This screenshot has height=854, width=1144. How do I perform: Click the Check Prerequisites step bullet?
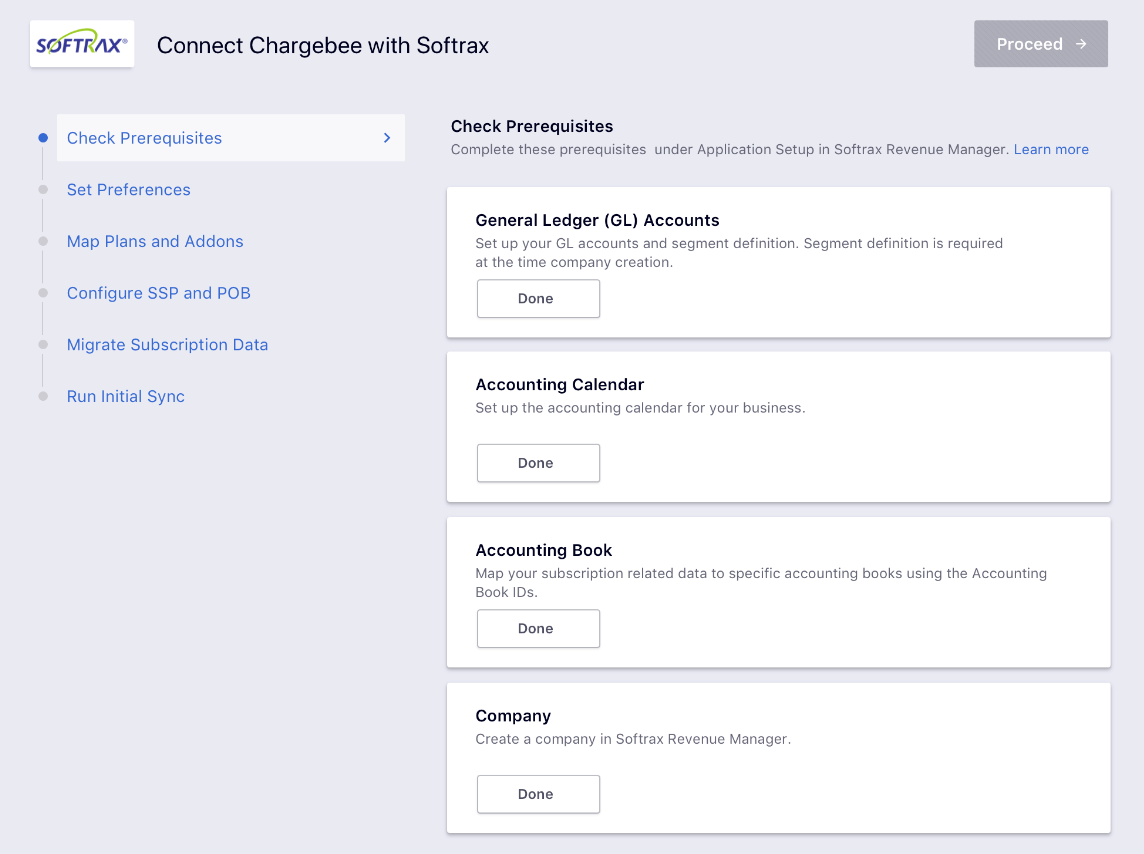tap(43, 138)
